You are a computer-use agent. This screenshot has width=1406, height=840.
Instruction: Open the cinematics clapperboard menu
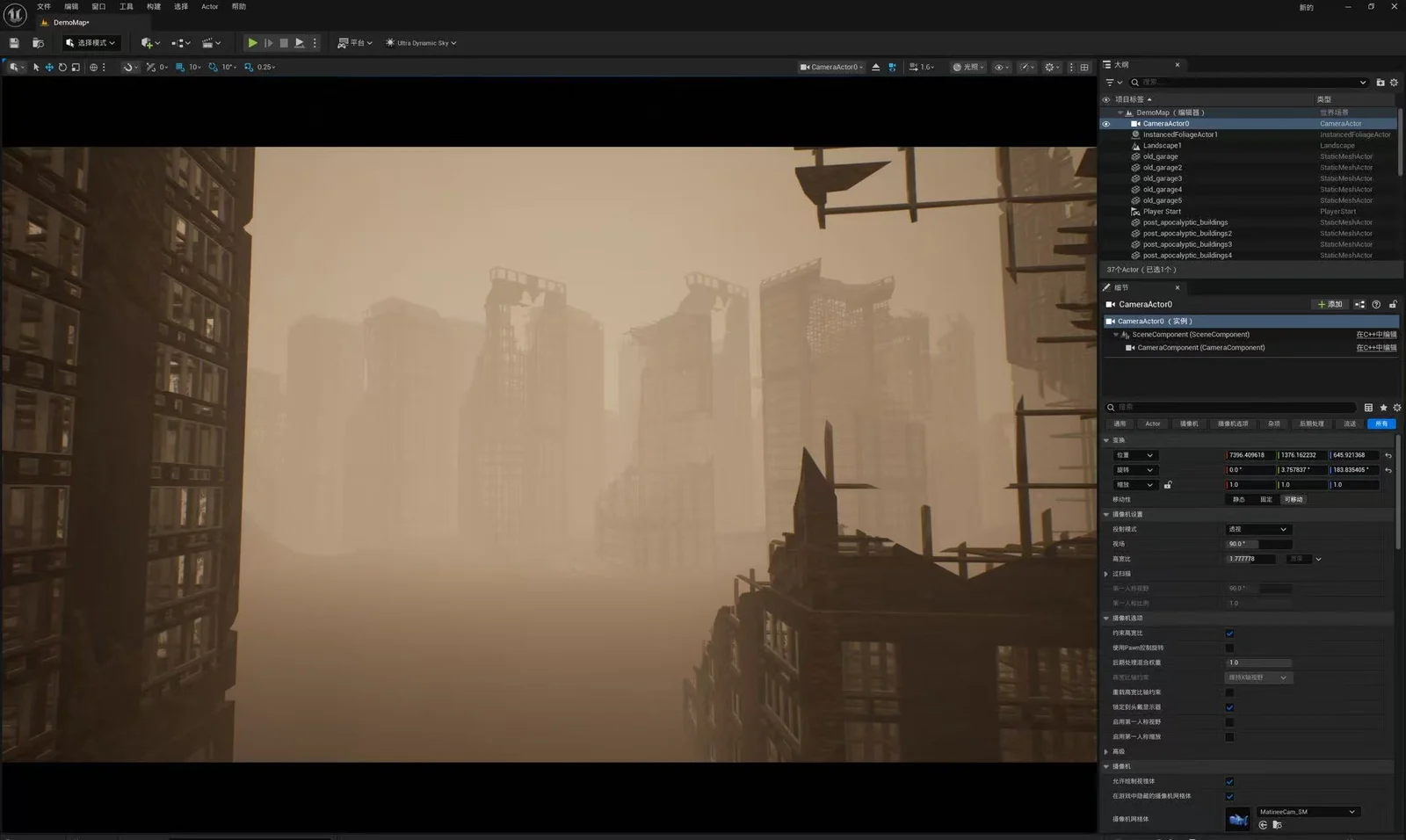pos(211,42)
